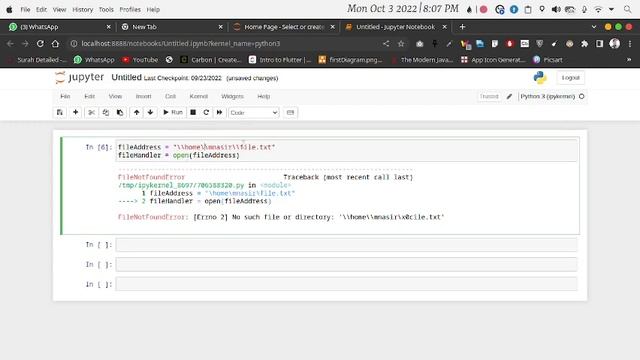Open the YouTube bookmark
This screenshot has width=640, height=360.
point(140,60)
